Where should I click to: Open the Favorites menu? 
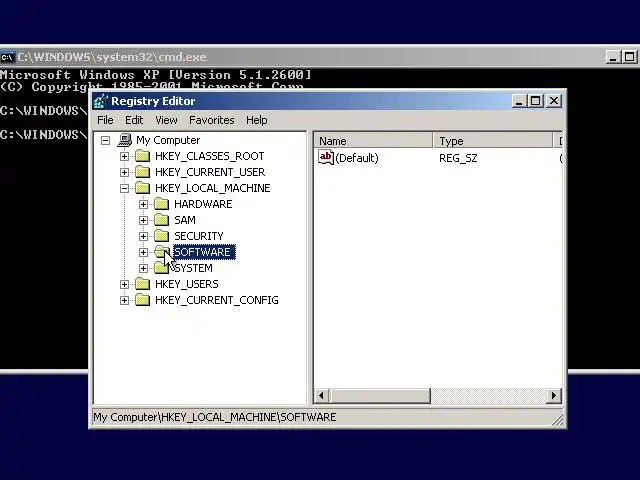click(211, 120)
